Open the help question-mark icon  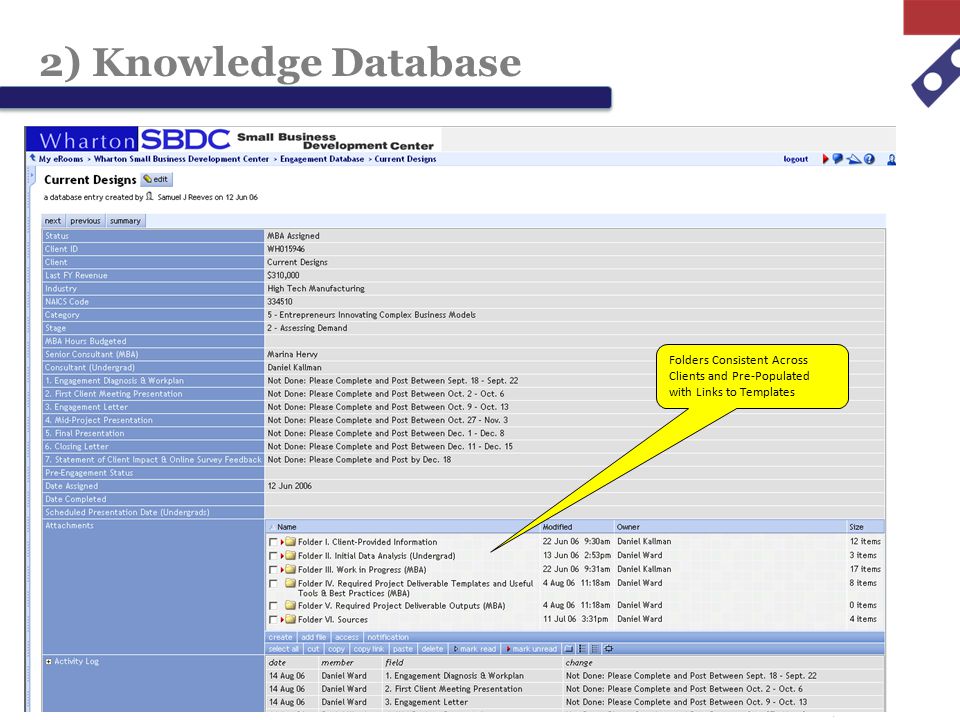click(869, 159)
